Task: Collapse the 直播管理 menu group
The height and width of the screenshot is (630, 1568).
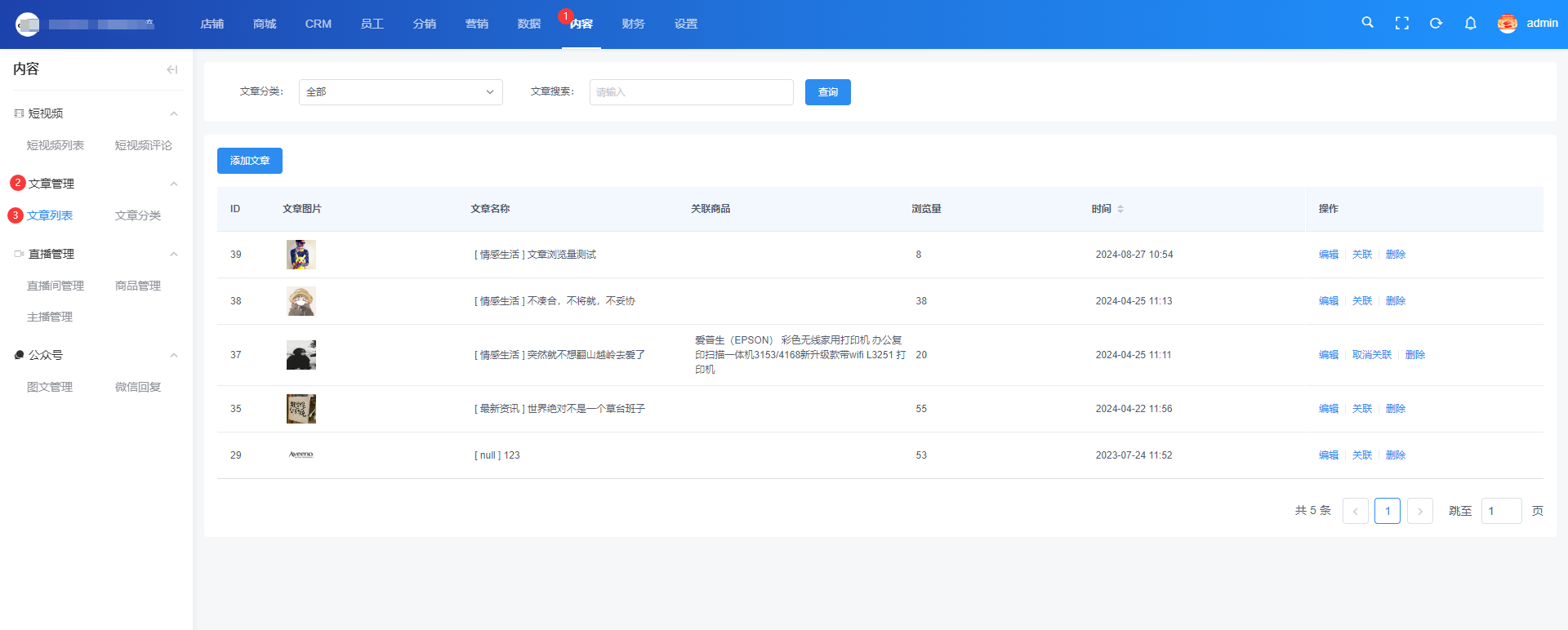Action: tap(174, 254)
